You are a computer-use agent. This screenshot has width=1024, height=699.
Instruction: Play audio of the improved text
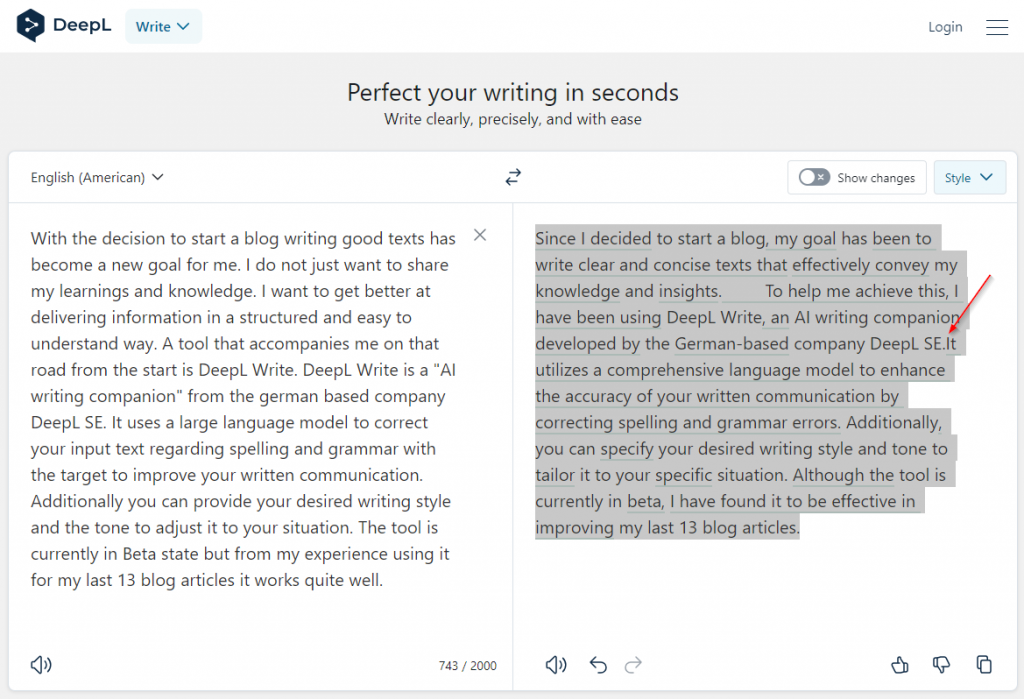(556, 665)
